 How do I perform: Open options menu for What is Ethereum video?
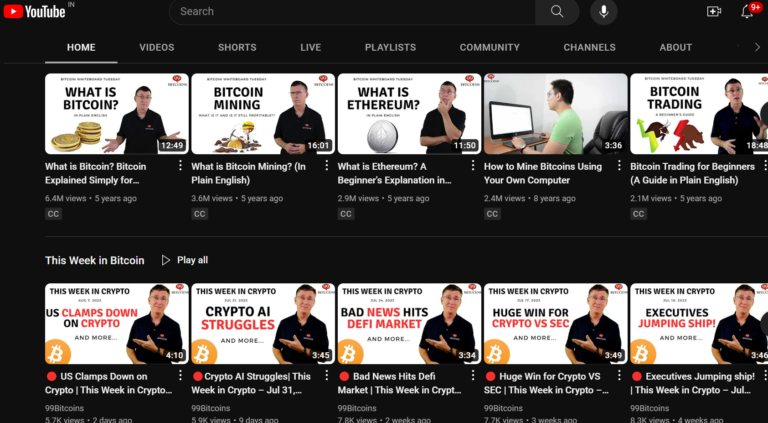tap(473, 166)
